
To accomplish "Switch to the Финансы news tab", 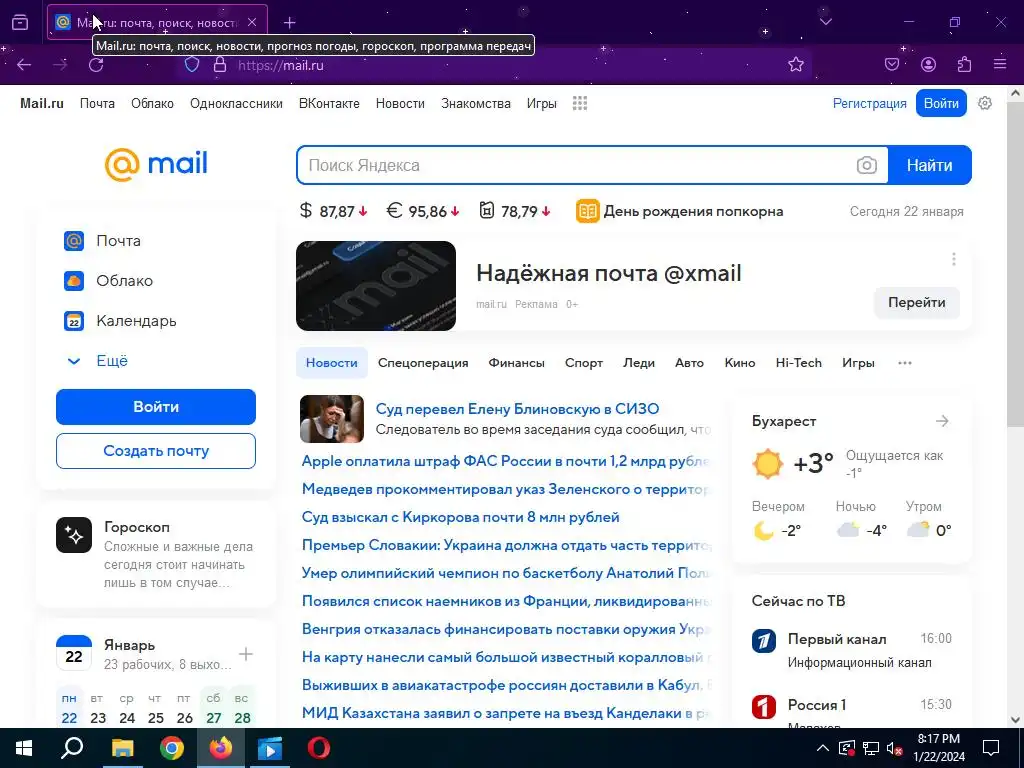I will [x=517, y=363].
